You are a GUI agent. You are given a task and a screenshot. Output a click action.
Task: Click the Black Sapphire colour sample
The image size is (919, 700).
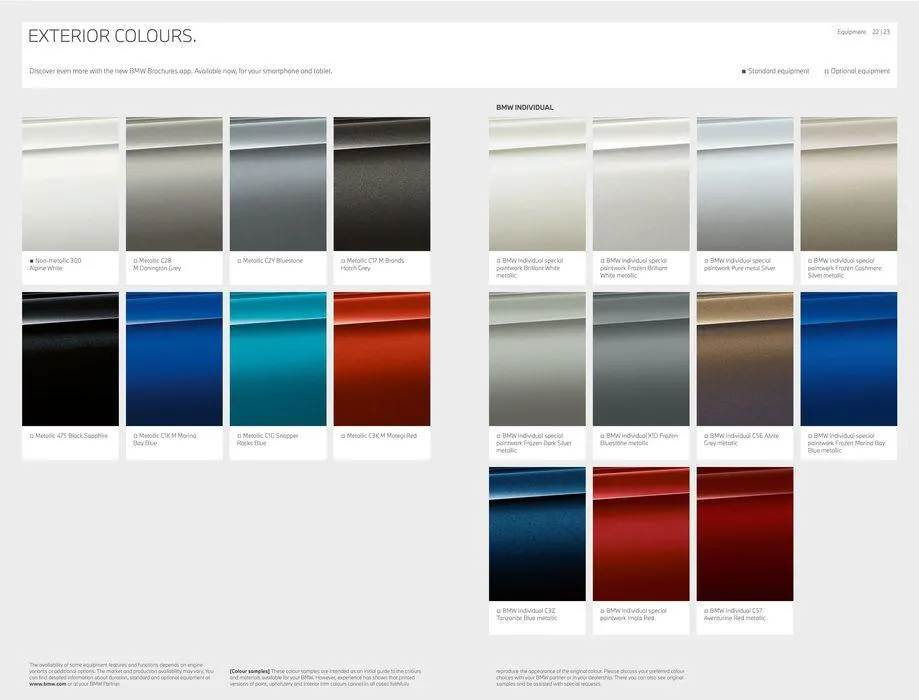click(x=70, y=359)
